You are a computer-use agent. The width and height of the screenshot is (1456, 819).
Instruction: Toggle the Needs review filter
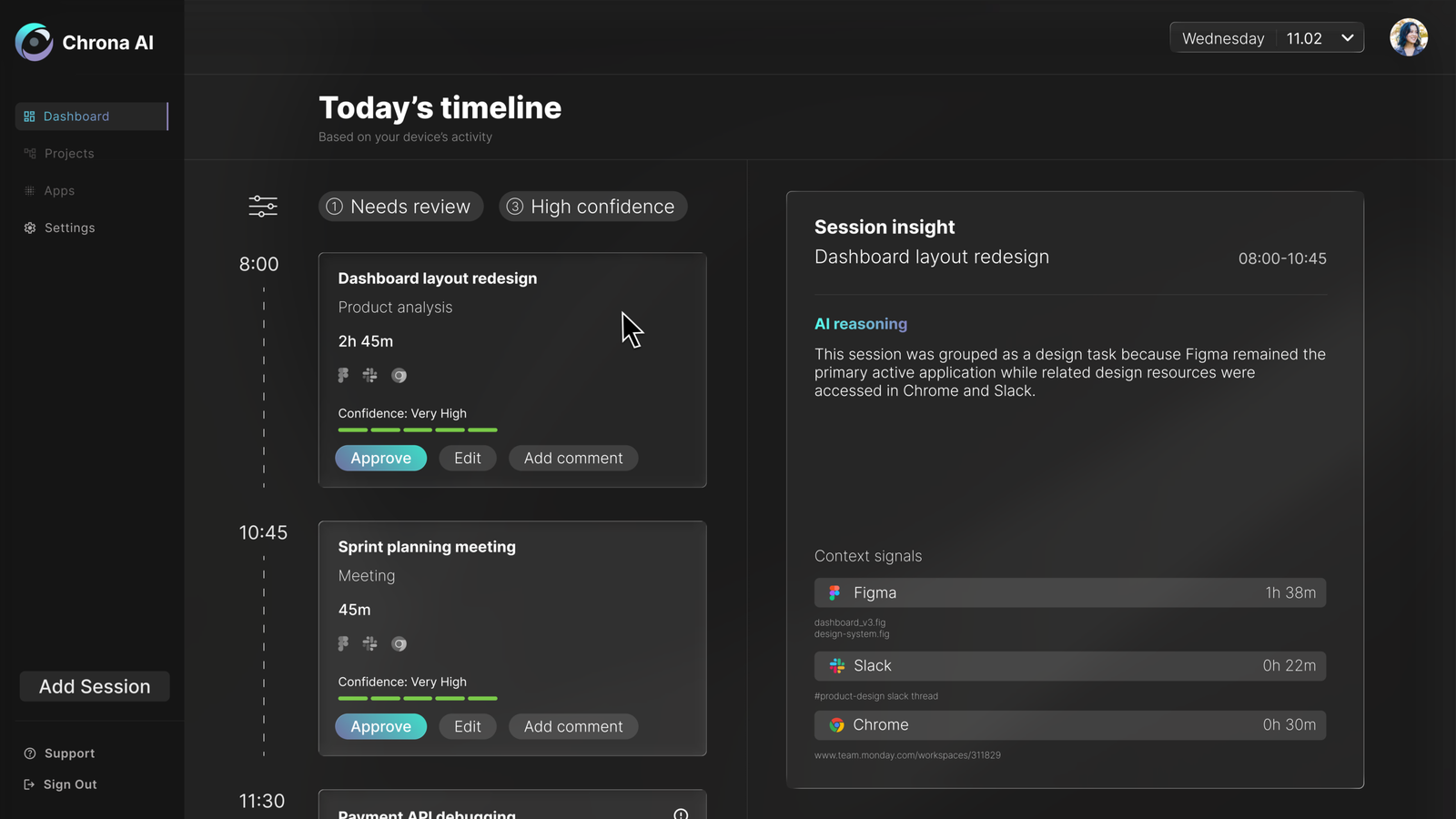coord(400,207)
